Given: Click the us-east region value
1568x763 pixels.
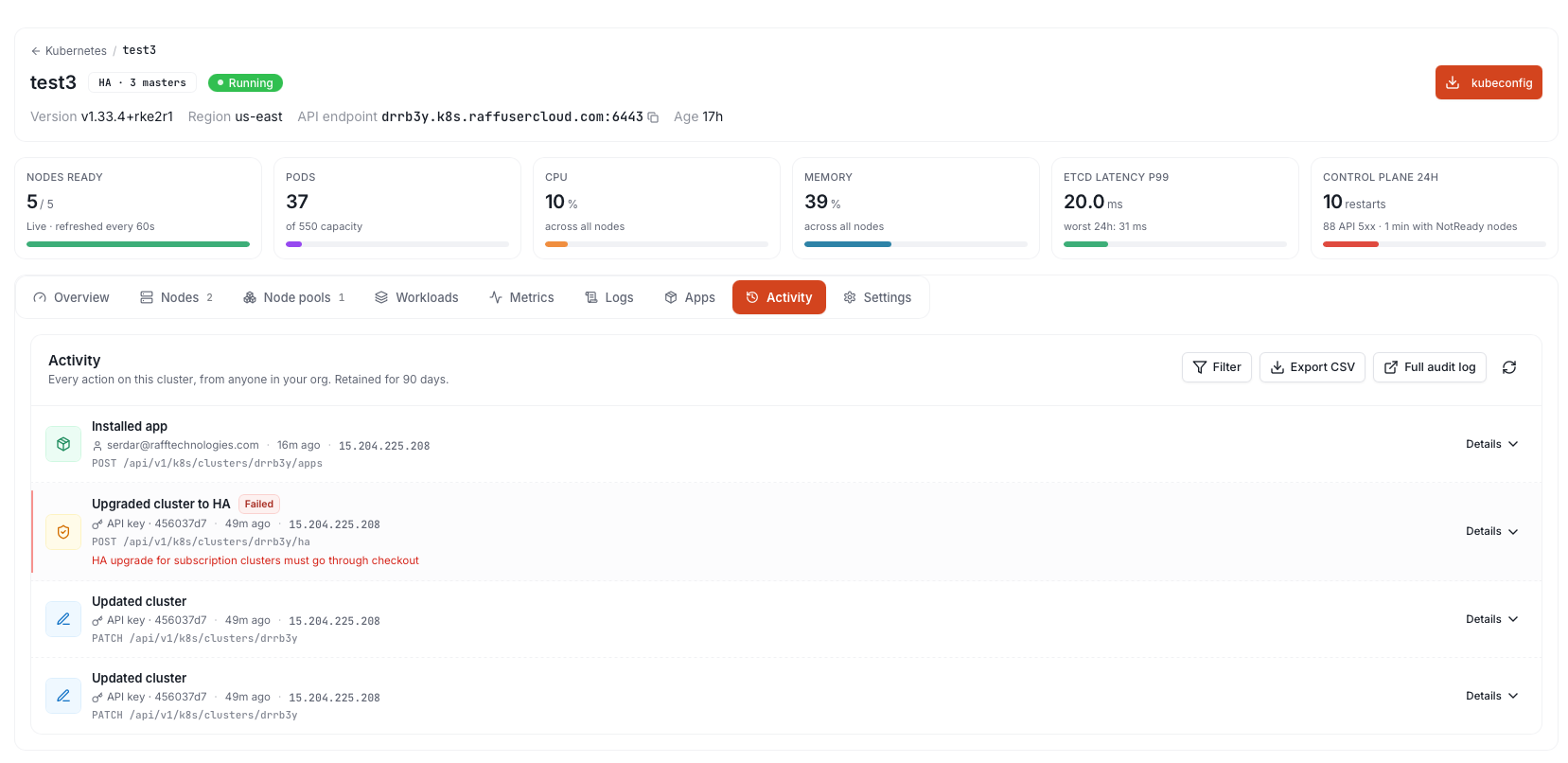Looking at the screenshot, I should tap(258, 117).
